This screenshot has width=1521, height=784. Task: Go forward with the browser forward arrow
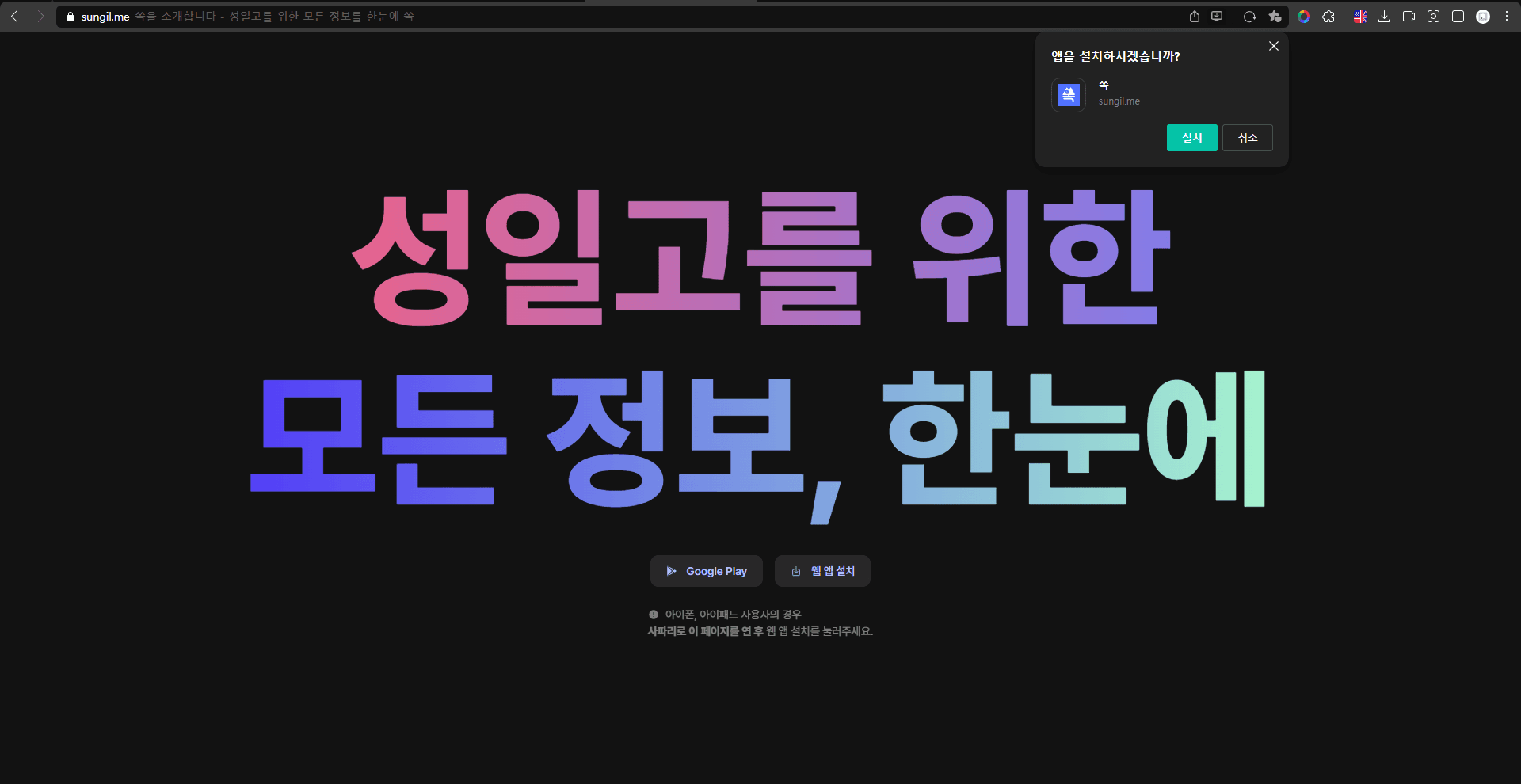tap(40, 17)
